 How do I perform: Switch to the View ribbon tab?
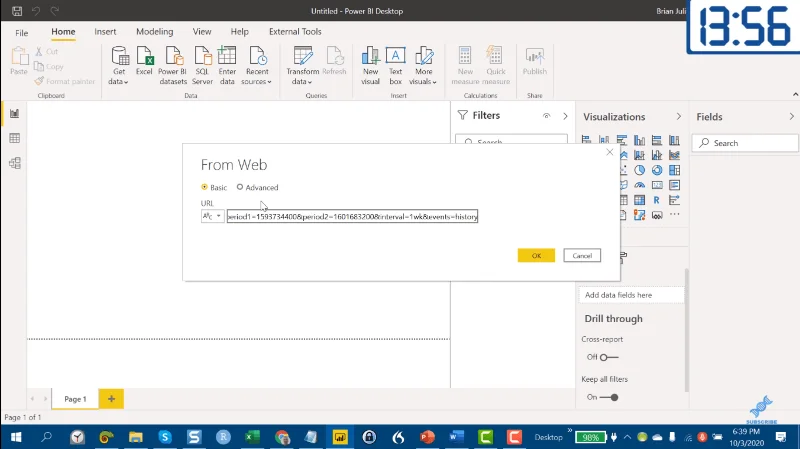tap(202, 32)
